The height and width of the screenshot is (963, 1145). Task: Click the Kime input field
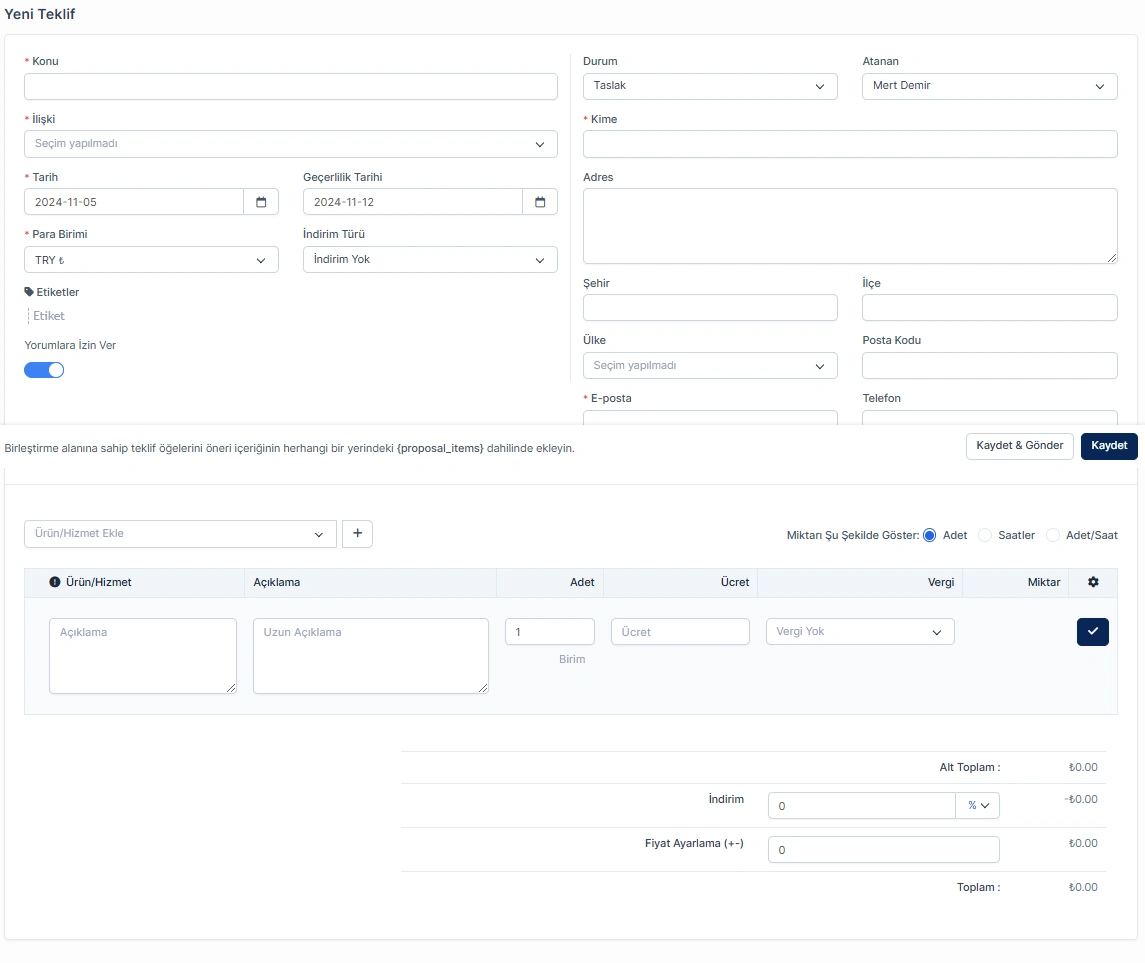[850, 144]
